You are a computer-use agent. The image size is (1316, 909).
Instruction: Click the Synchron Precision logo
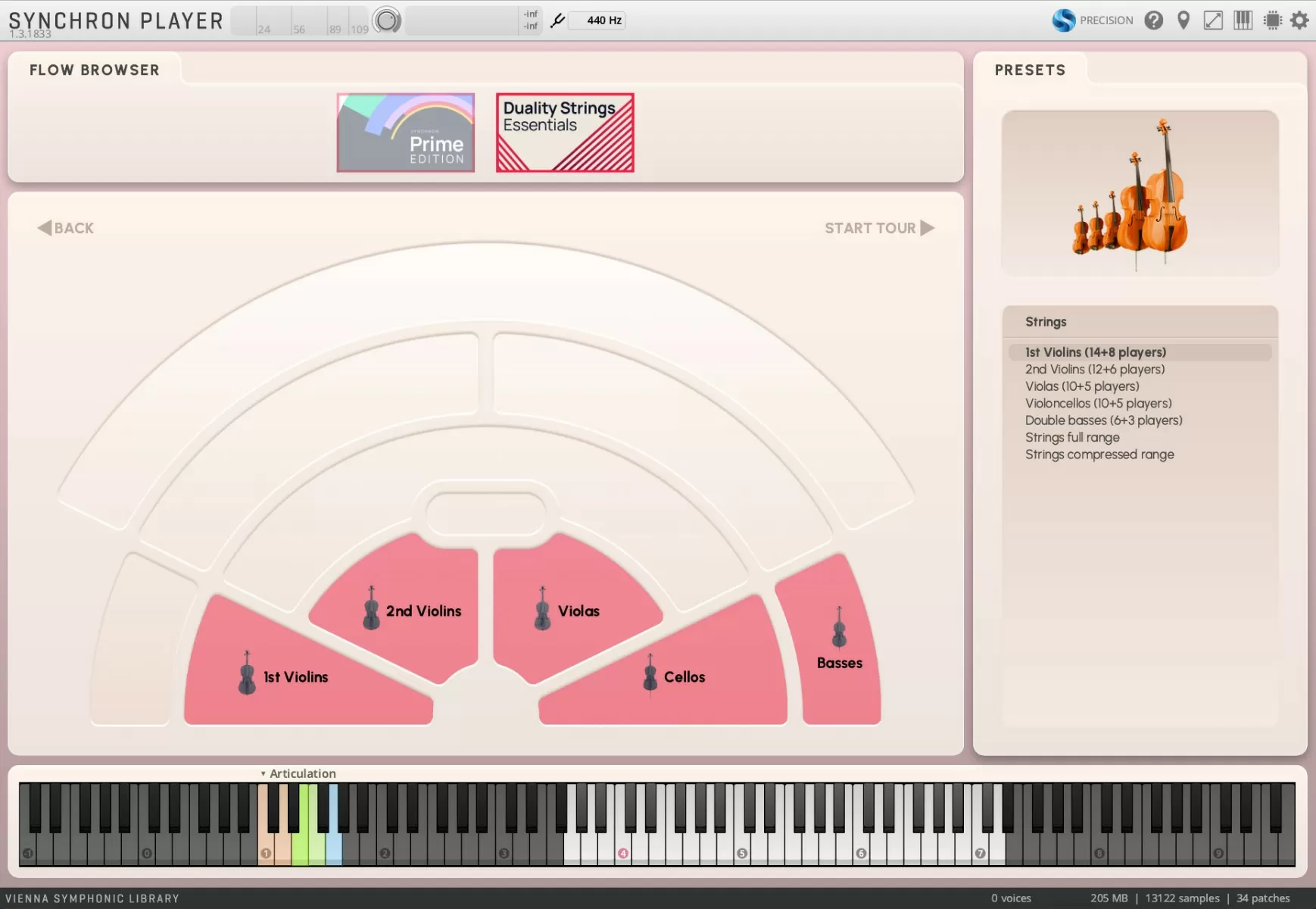tap(1062, 20)
